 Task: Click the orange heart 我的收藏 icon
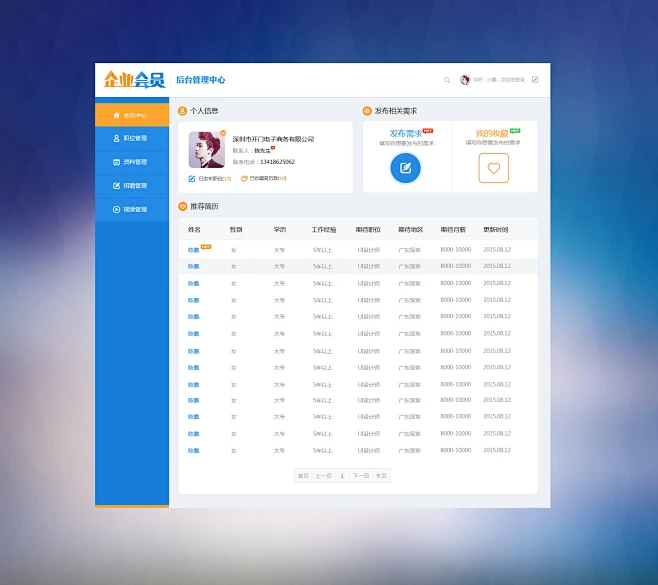pos(493,168)
